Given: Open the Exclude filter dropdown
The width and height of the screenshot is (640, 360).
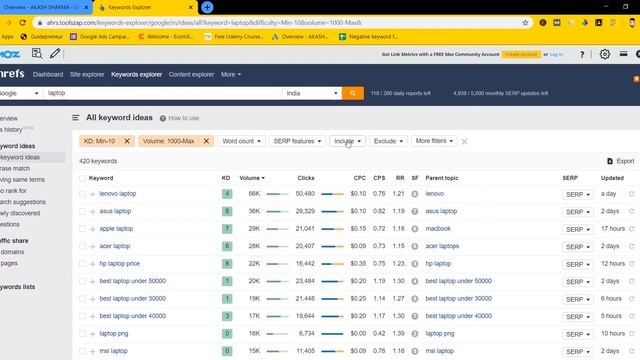Looking at the screenshot, I should point(388,141).
